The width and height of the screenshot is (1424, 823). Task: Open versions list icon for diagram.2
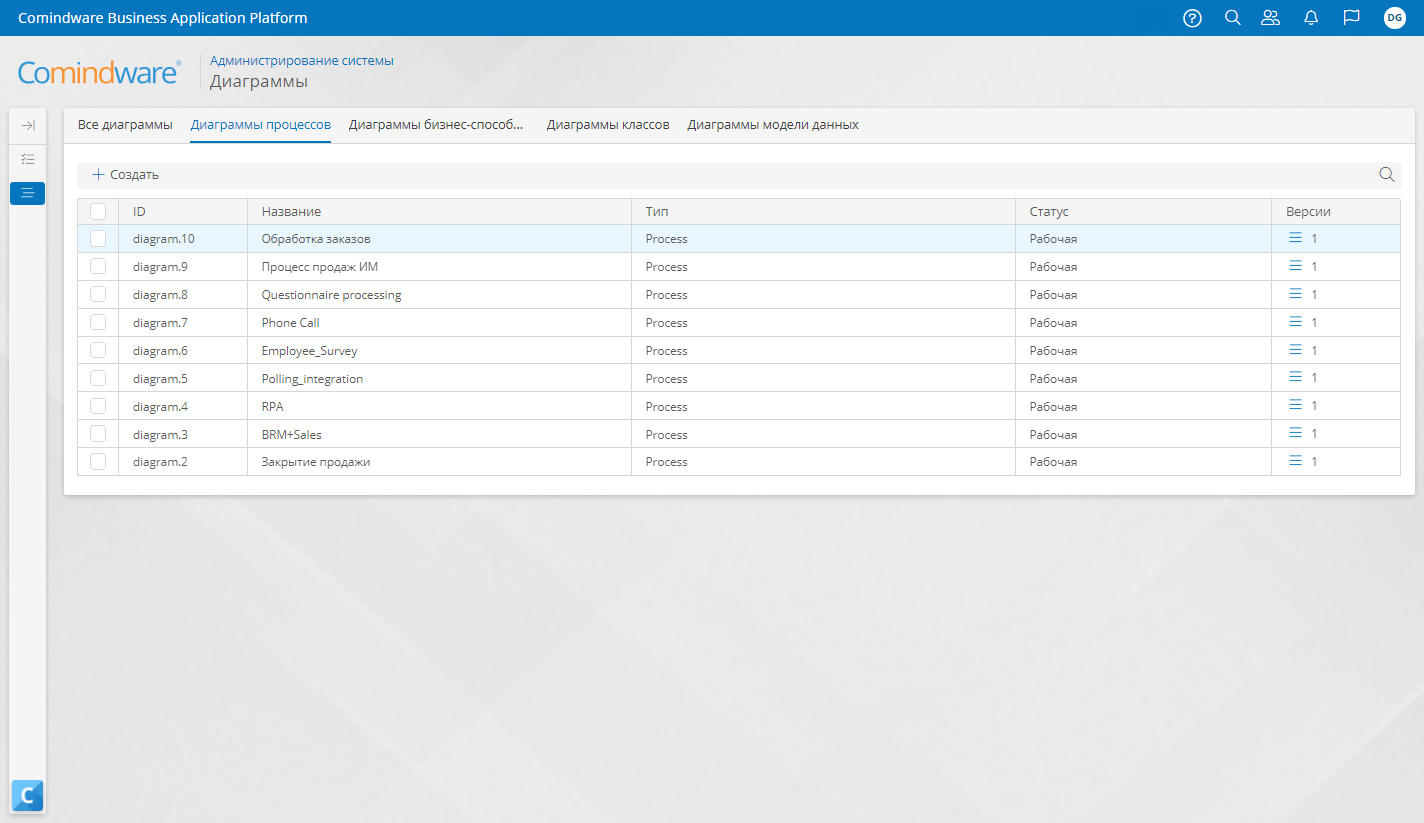click(x=1295, y=461)
